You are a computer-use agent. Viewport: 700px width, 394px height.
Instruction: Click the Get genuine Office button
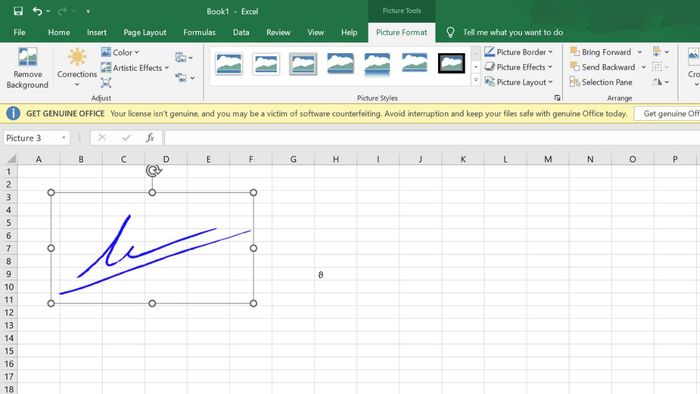tap(668, 114)
